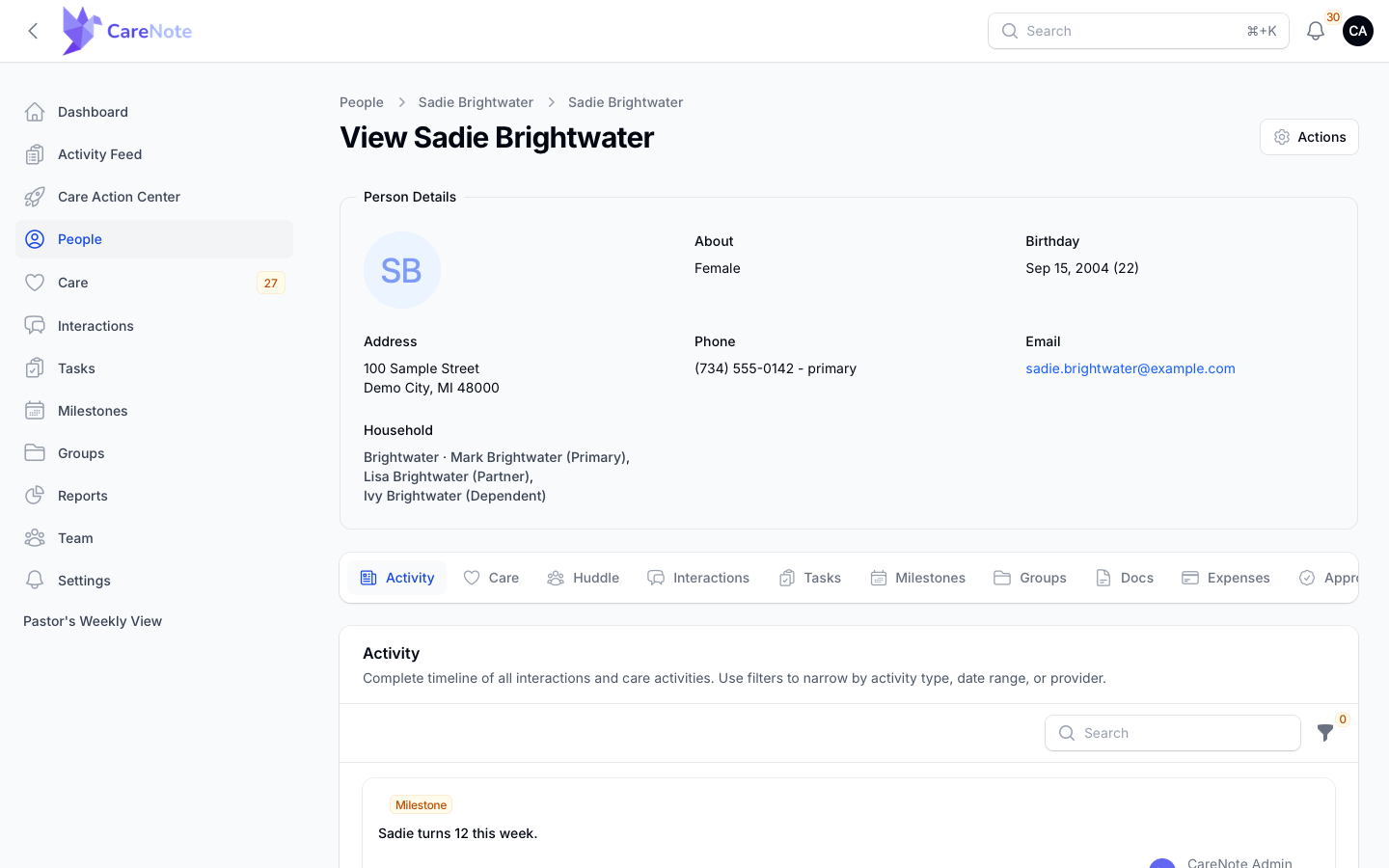Select People in the sidebar
Viewport: 1389px width, 868px height.
click(x=154, y=239)
